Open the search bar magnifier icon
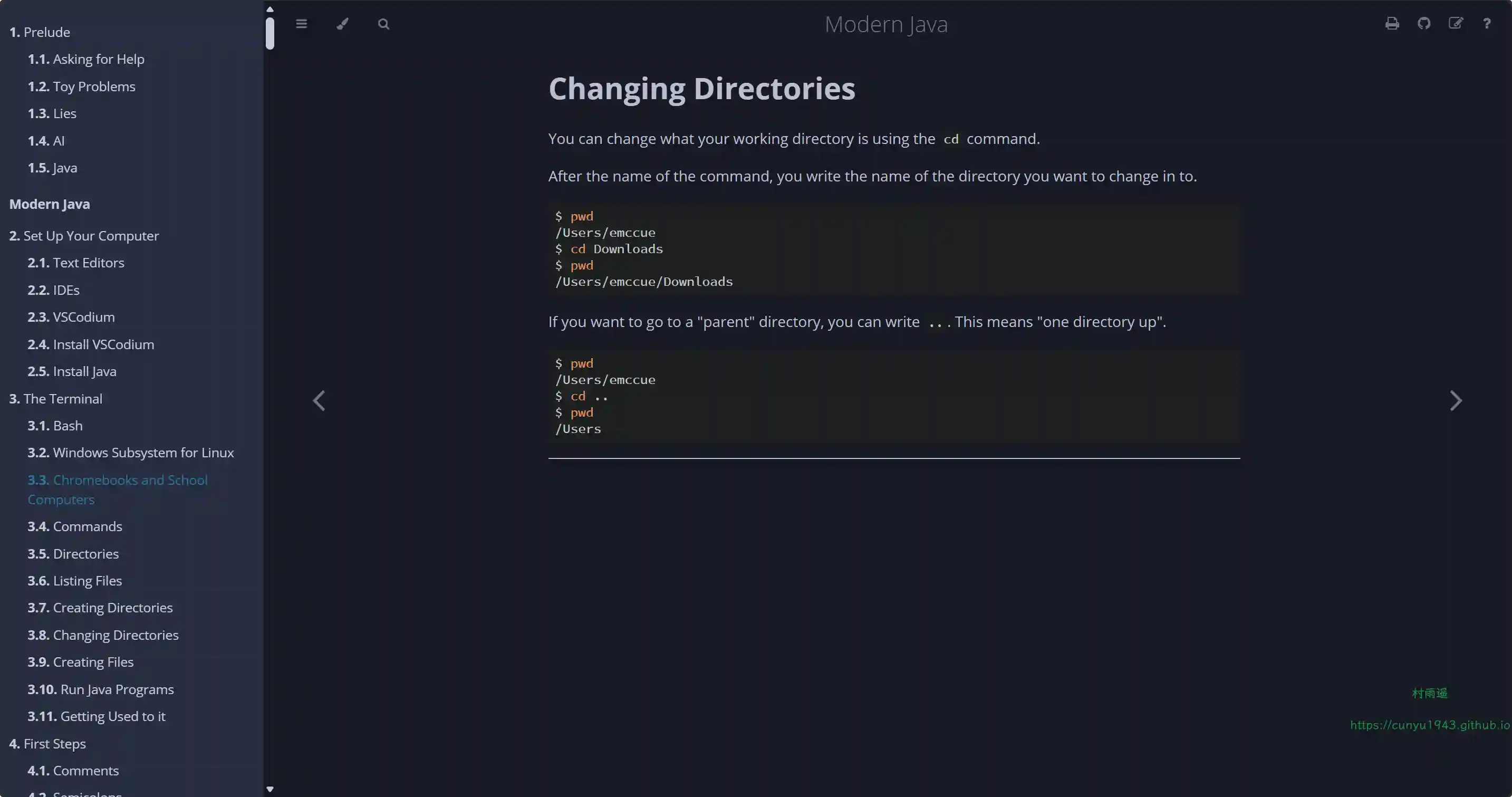Screen dimensions: 1512x797 [x=383, y=24]
